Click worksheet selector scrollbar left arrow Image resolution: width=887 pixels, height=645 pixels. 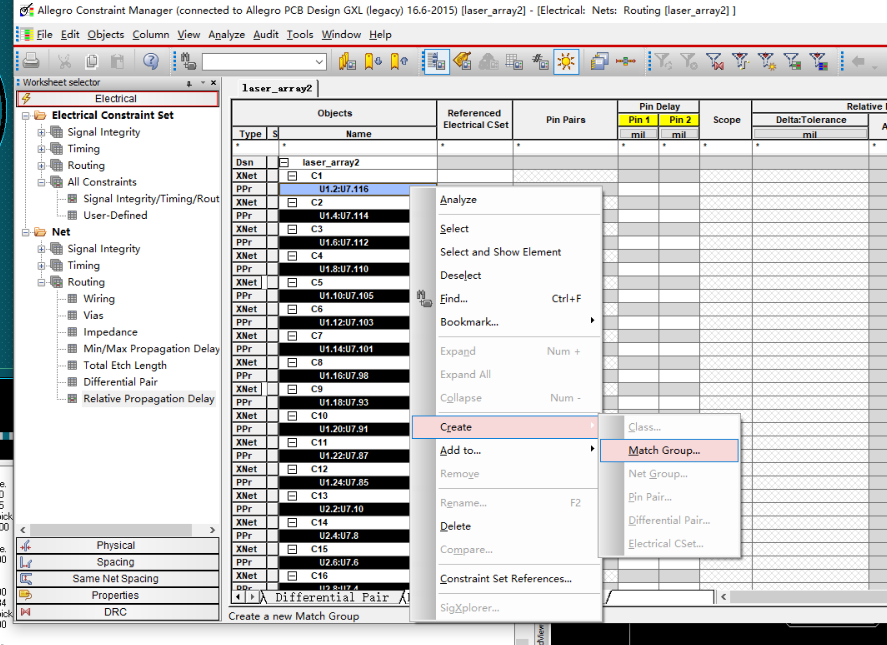click(x=23, y=530)
